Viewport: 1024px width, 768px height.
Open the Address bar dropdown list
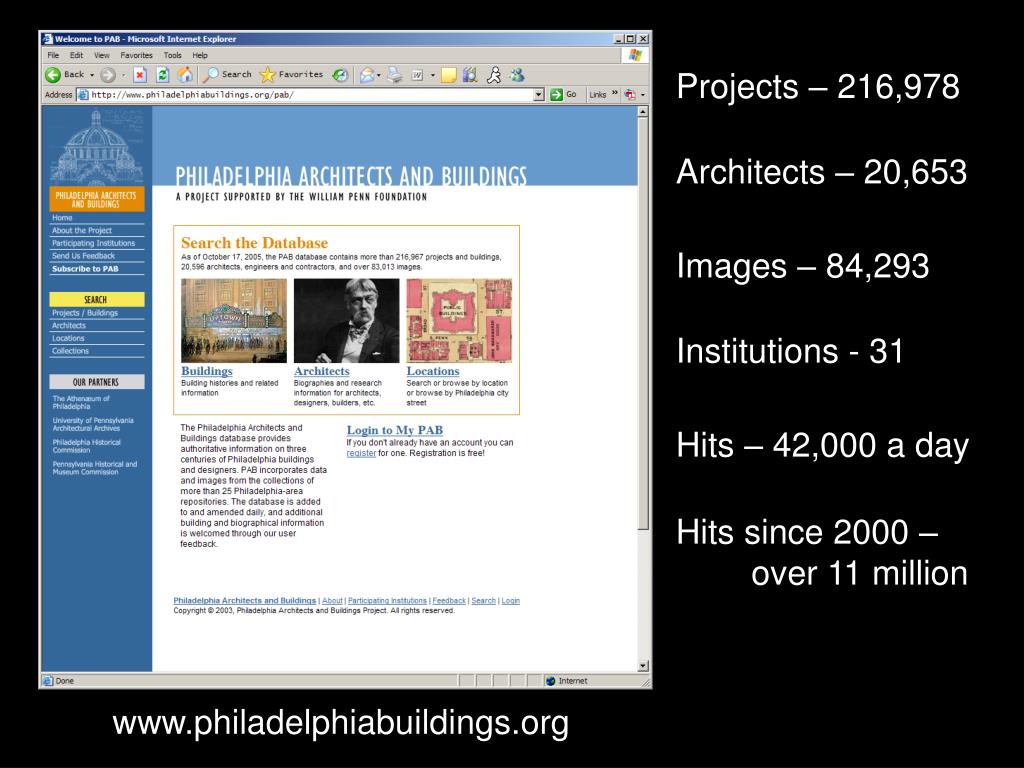539,95
